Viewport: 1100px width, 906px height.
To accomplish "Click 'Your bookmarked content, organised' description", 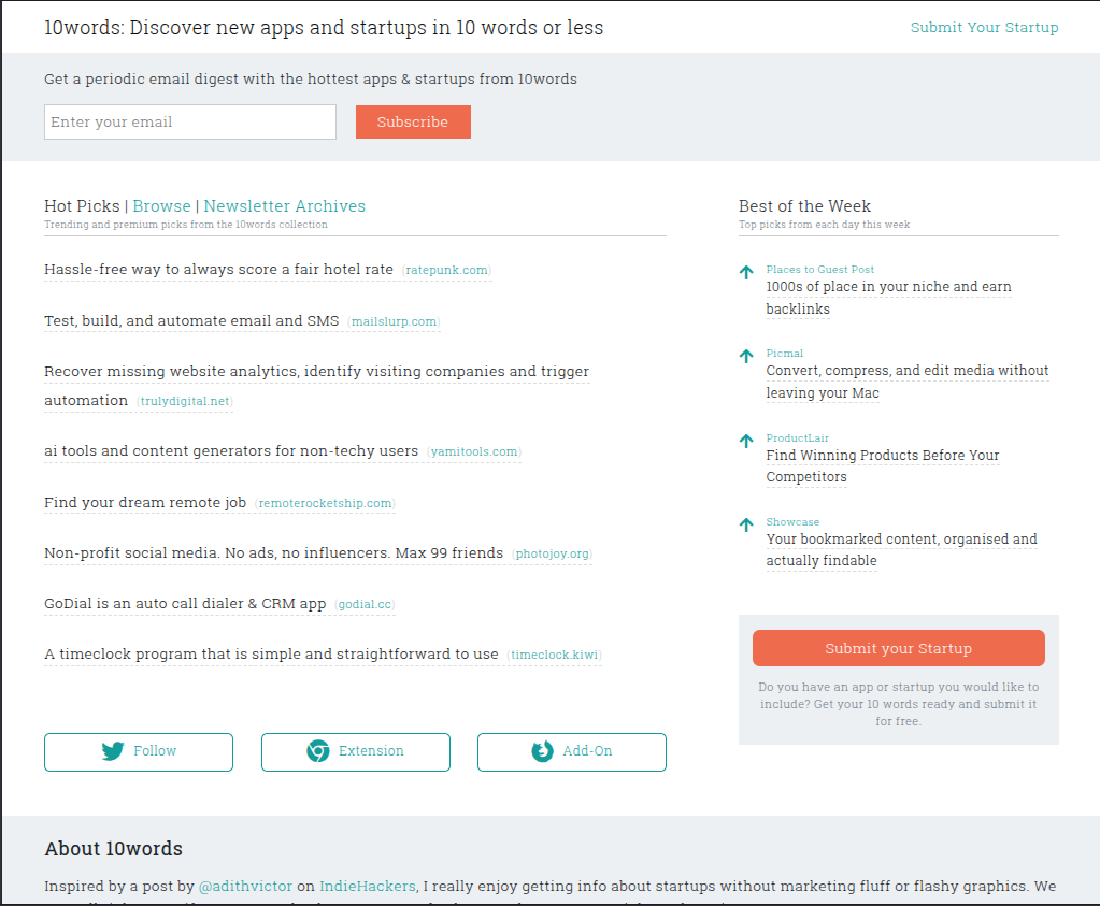I will pyautogui.click(x=901, y=549).
